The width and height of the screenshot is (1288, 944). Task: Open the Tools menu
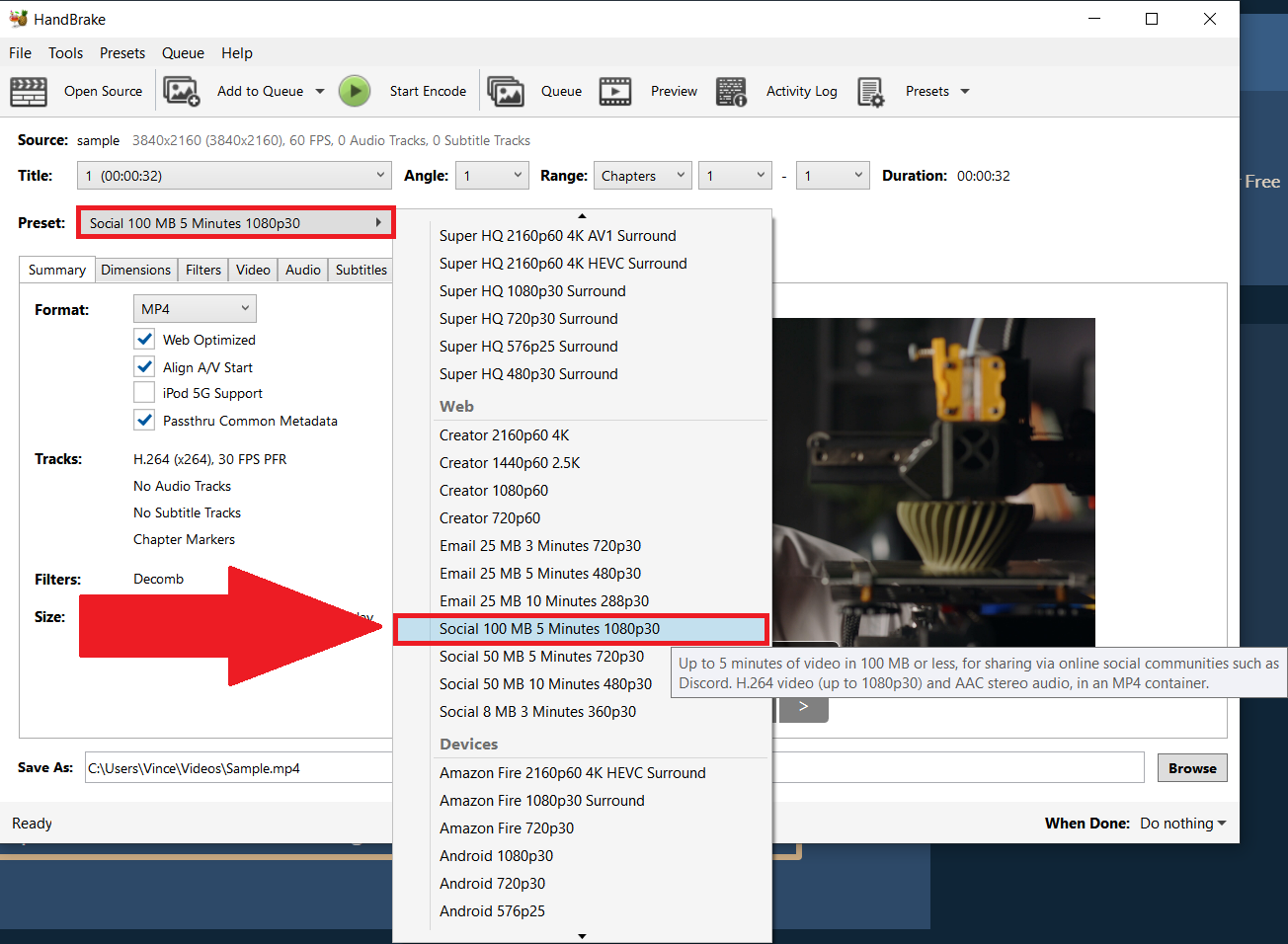tap(65, 52)
